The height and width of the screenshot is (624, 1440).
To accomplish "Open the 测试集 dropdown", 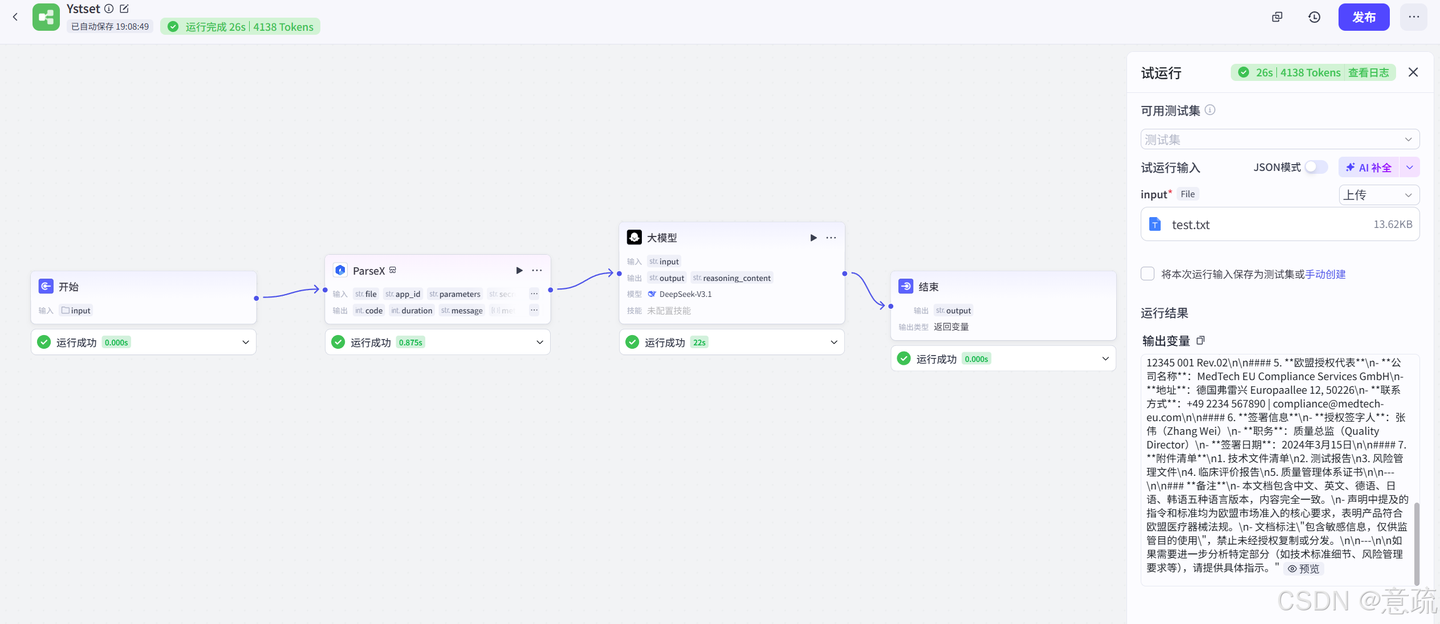I will 1280,140.
